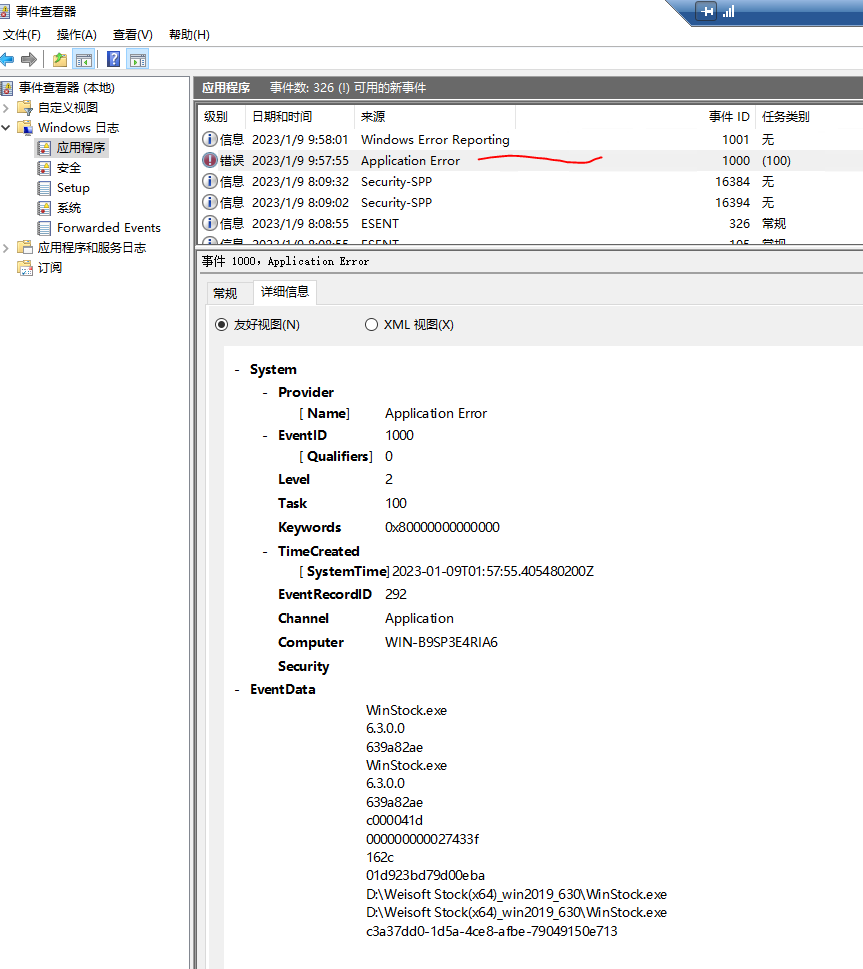Click the Back arrow toolbar icon
This screenshot has width=863, height=969.
(x=8, y=59)
